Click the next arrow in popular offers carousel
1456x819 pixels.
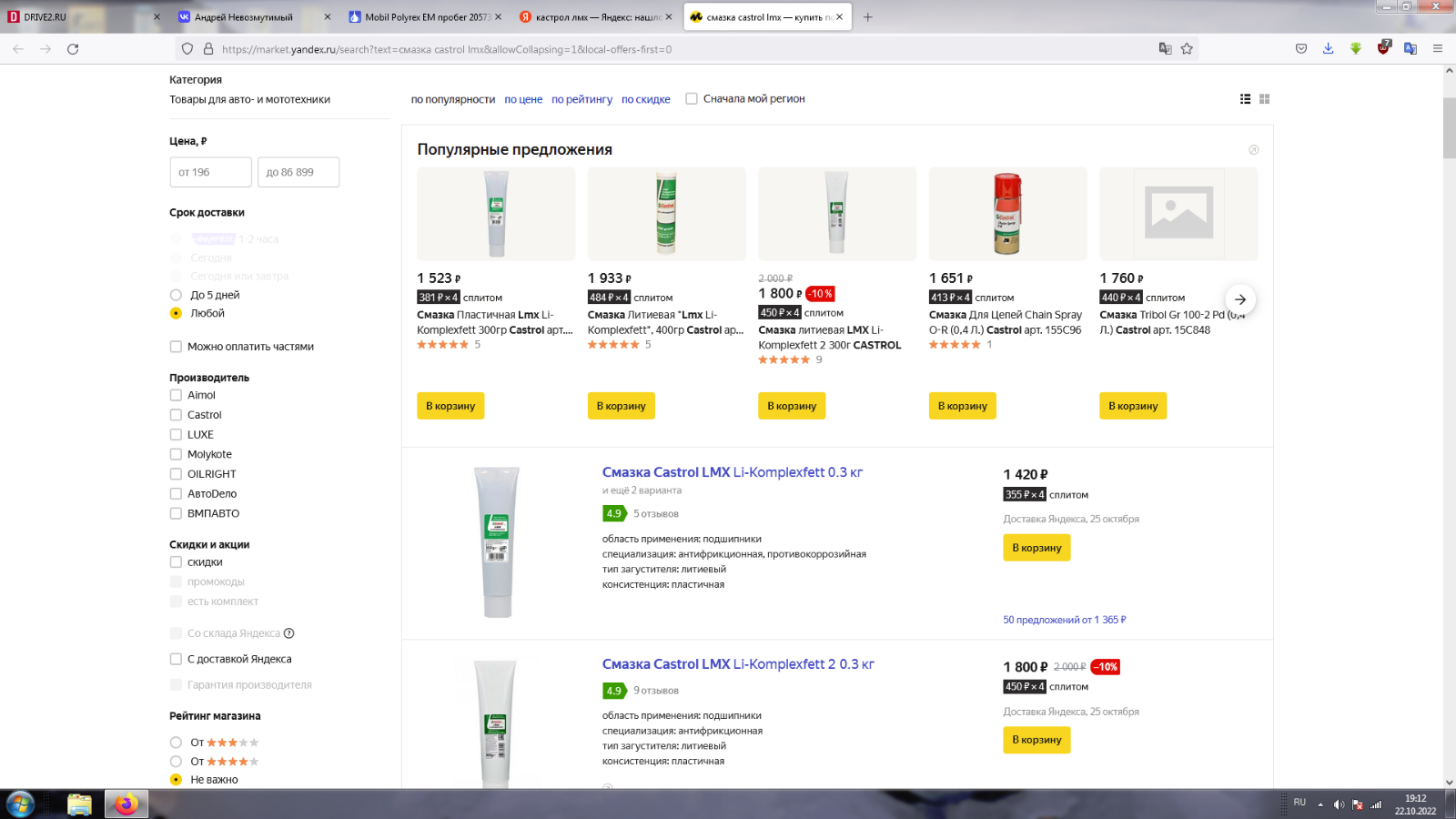(1240, 299)
